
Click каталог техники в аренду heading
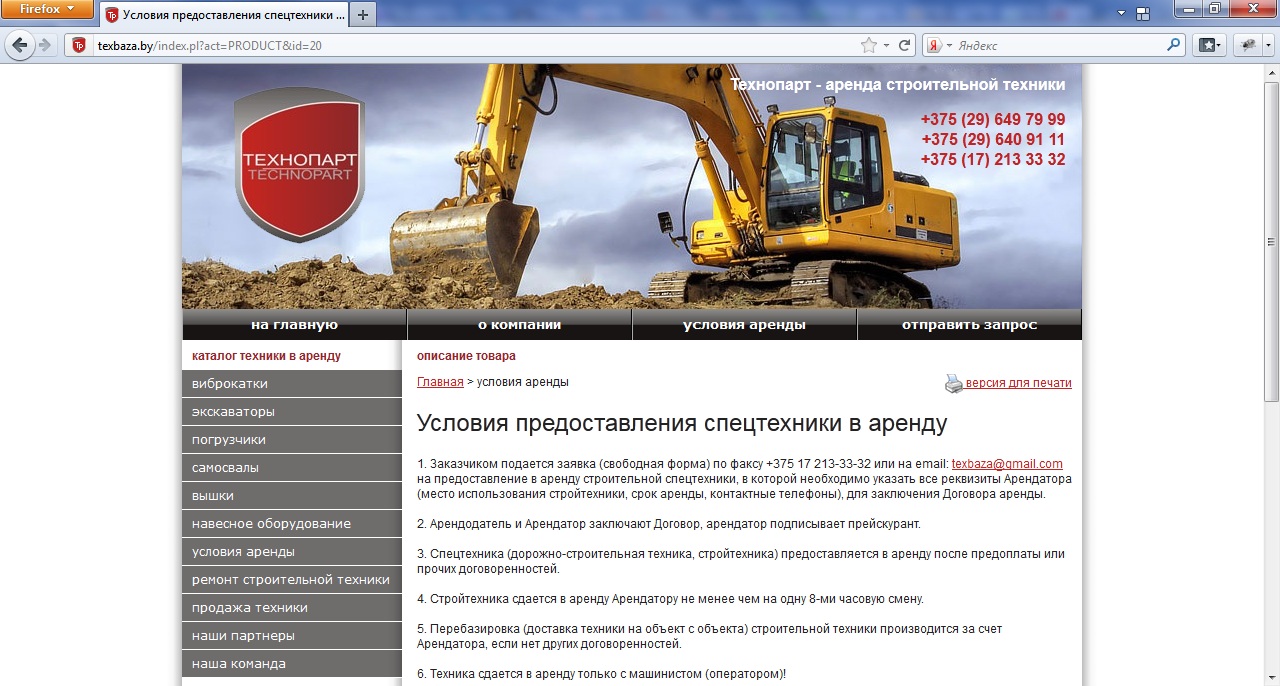tap(266, 356)
